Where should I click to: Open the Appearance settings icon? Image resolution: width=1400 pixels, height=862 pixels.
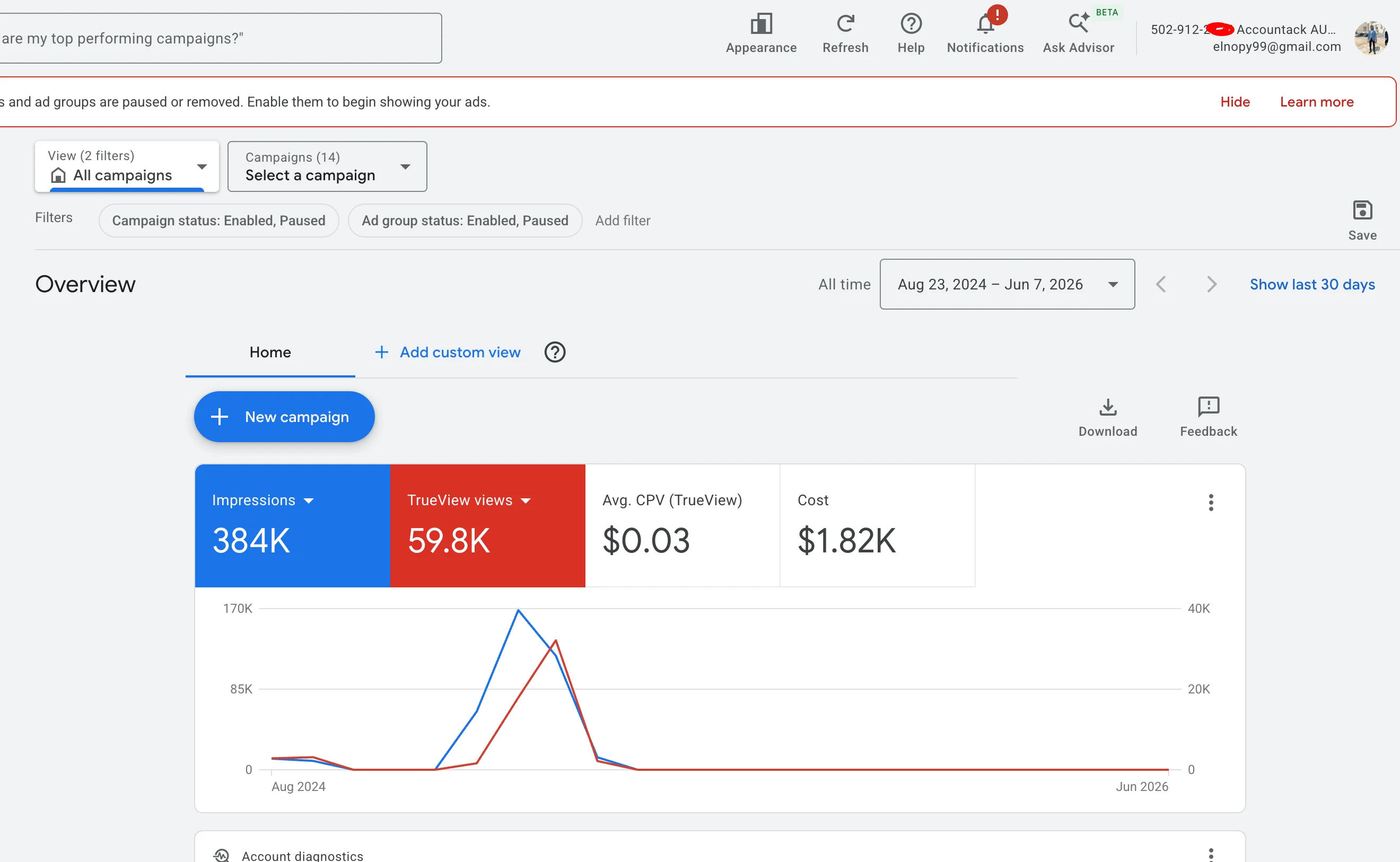[761, 24]
